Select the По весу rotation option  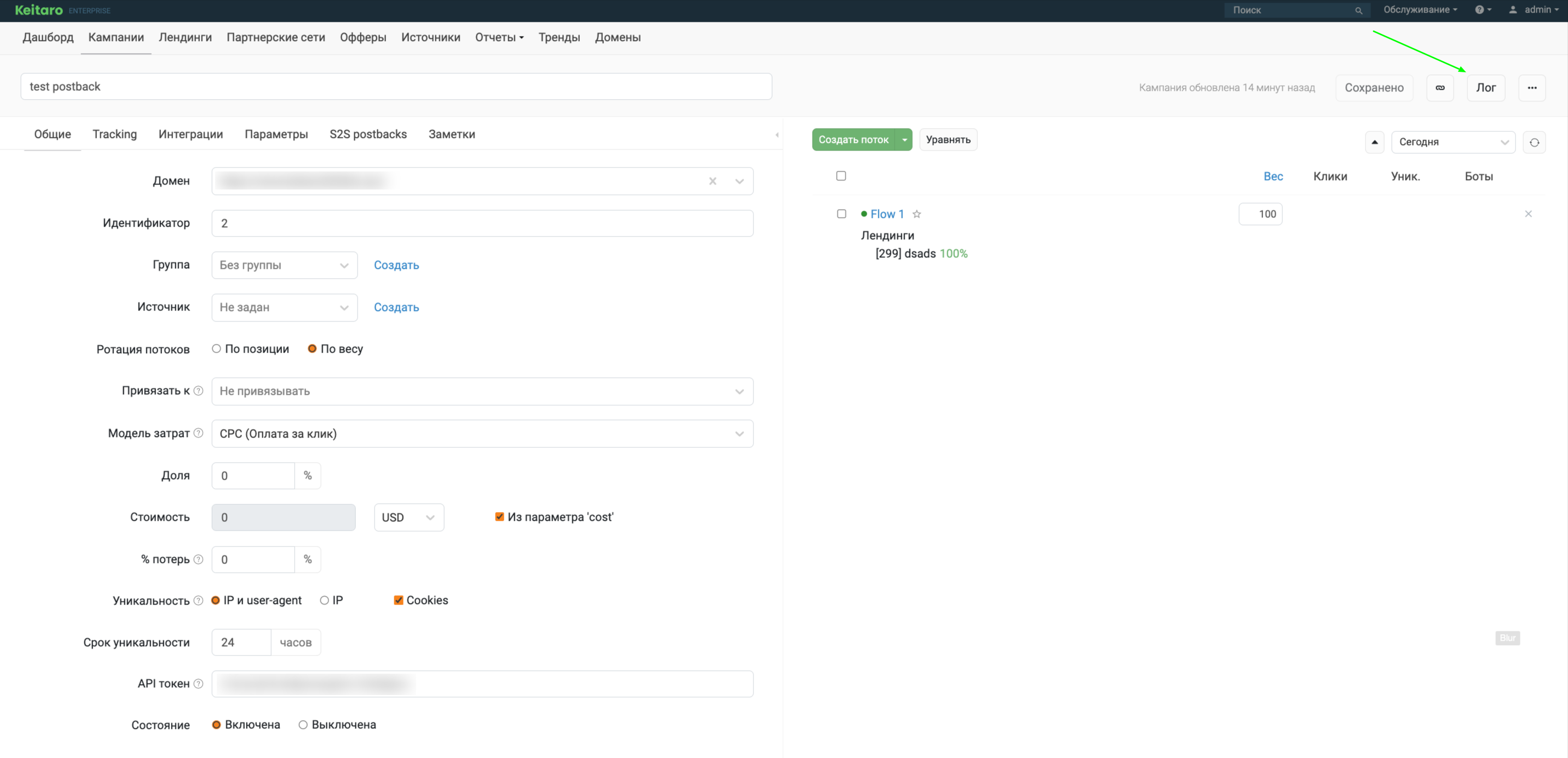pyautogui.click(x=312, y=349)
